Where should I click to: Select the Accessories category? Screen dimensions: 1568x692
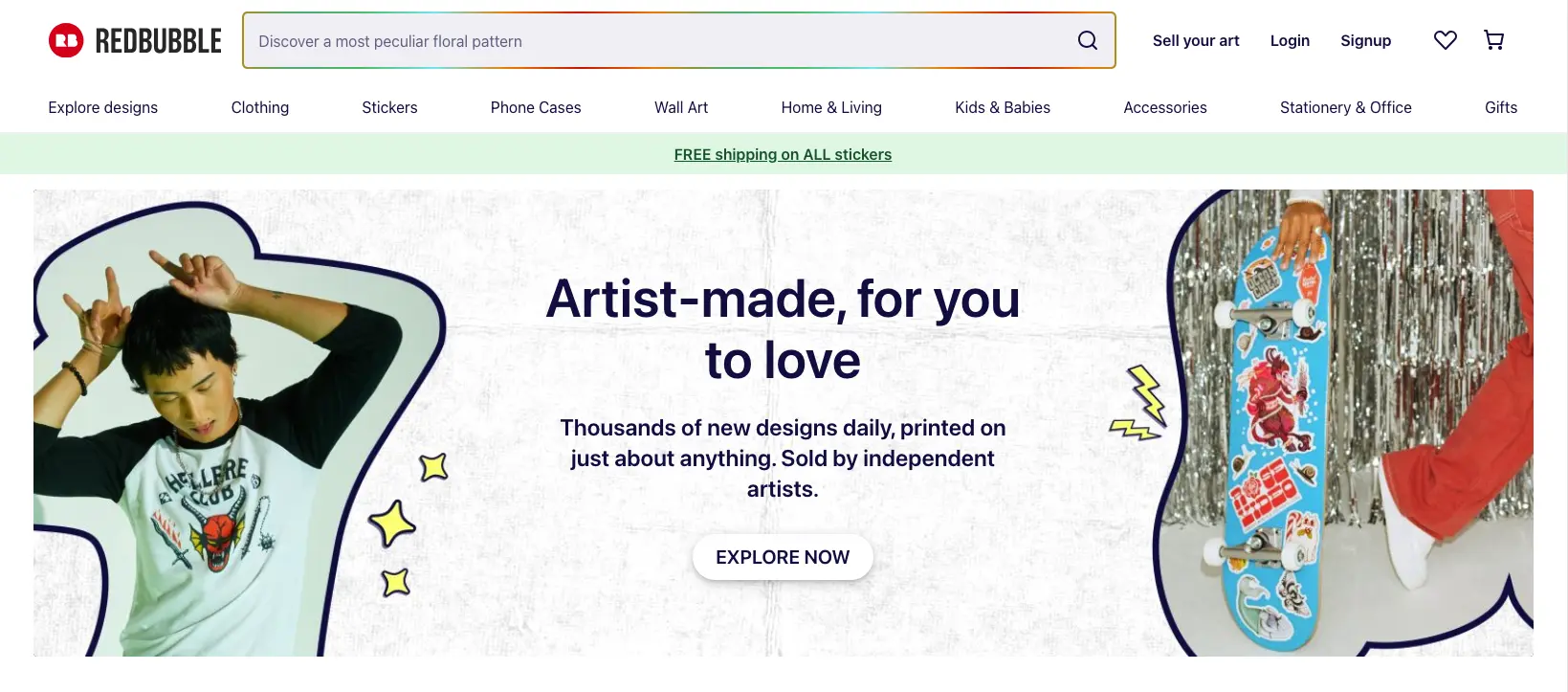point(1164,107)
